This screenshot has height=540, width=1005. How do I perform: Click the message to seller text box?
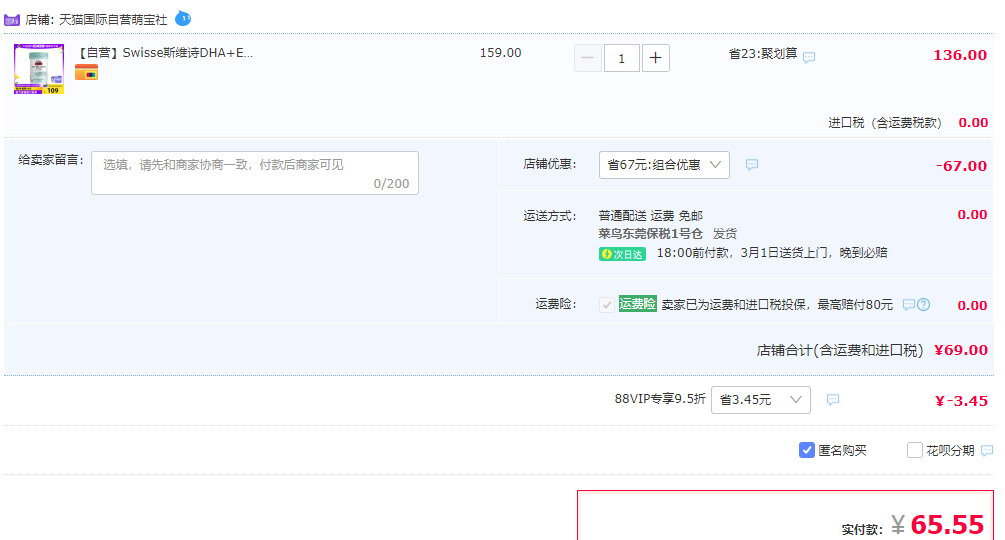255,173
